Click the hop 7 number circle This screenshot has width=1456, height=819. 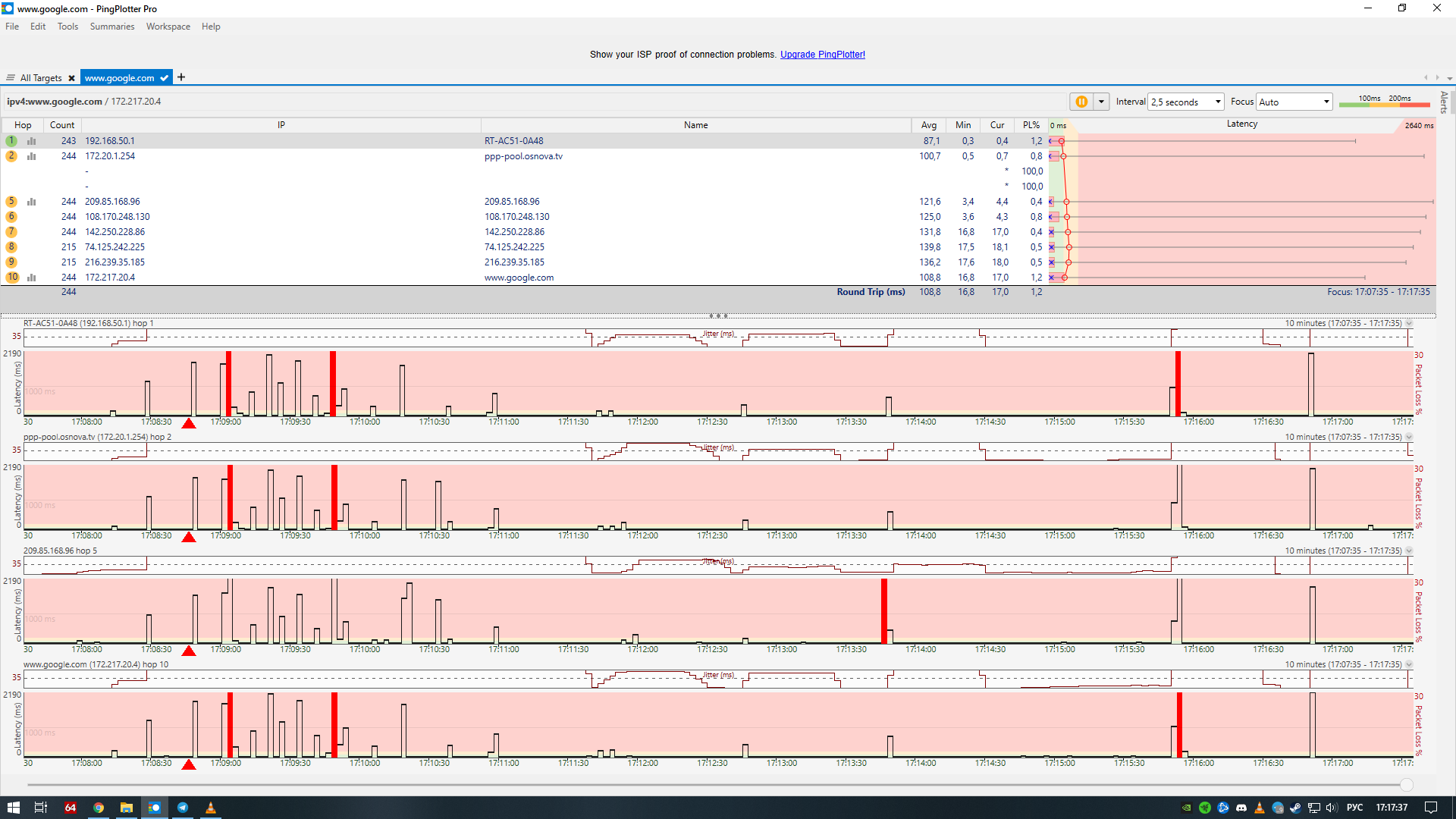11,232
